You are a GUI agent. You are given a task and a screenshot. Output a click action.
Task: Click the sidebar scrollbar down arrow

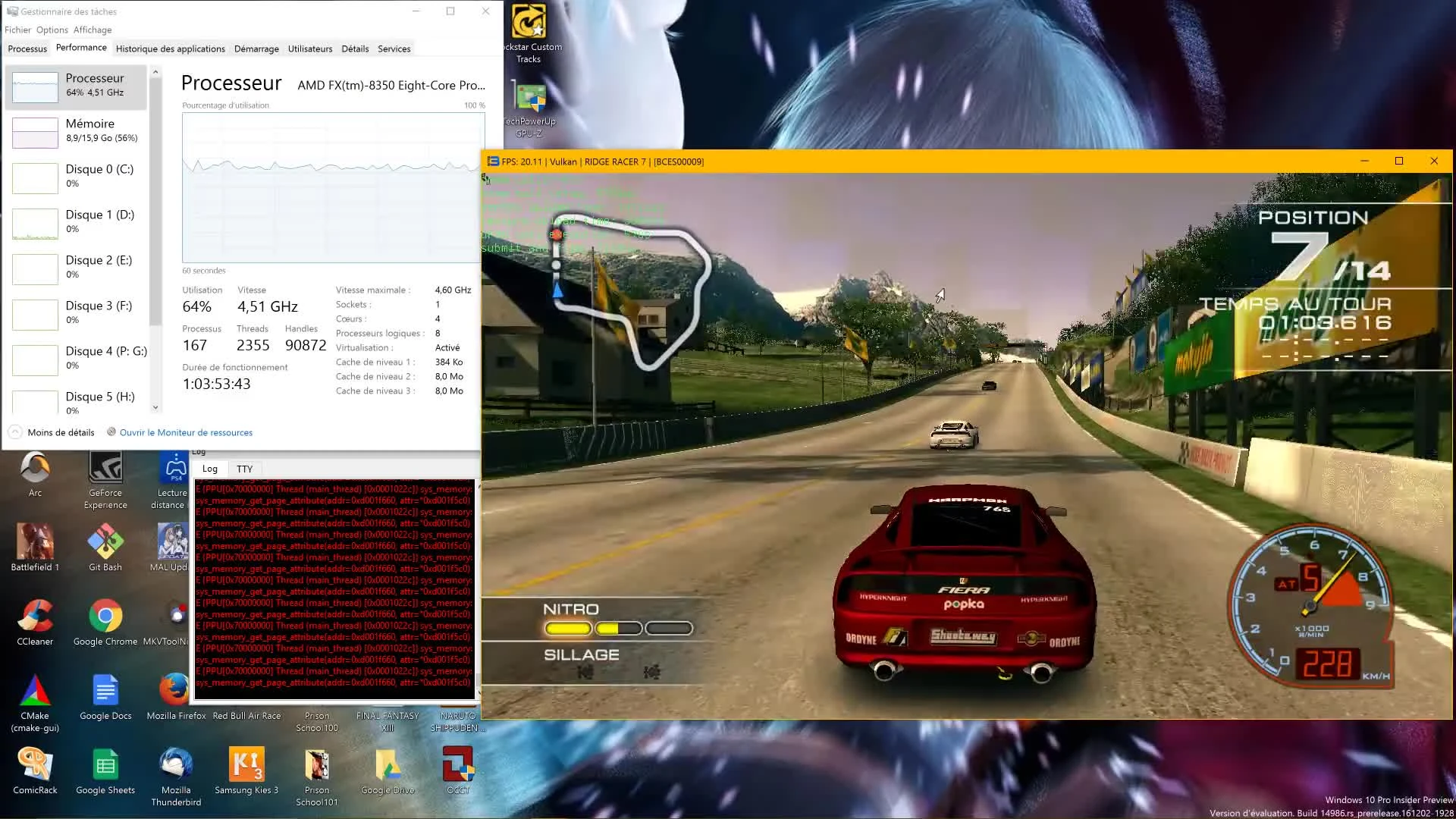155,407
